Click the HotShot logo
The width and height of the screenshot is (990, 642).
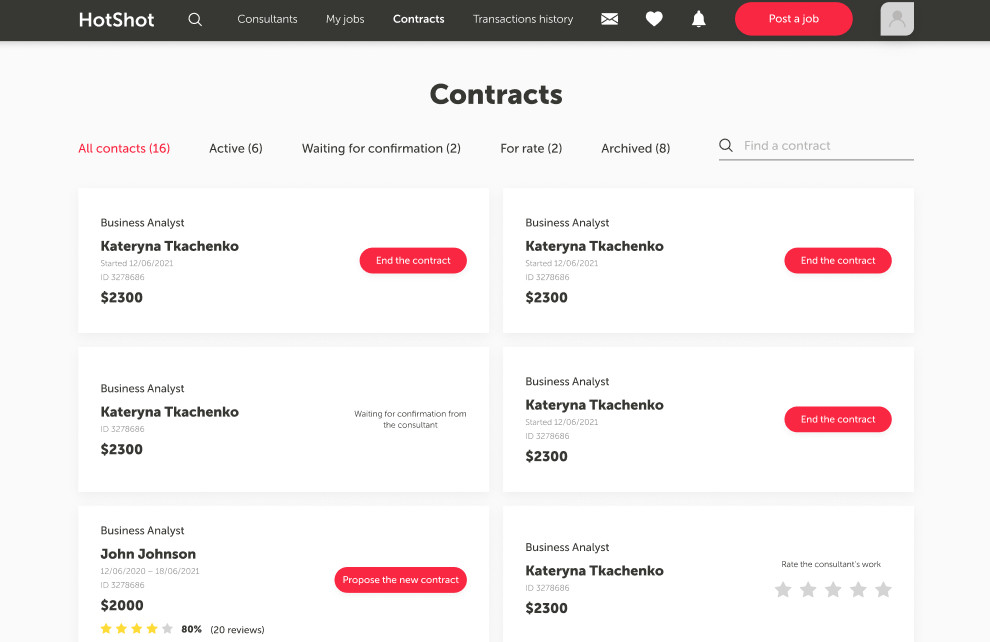(x=116, y=20)
